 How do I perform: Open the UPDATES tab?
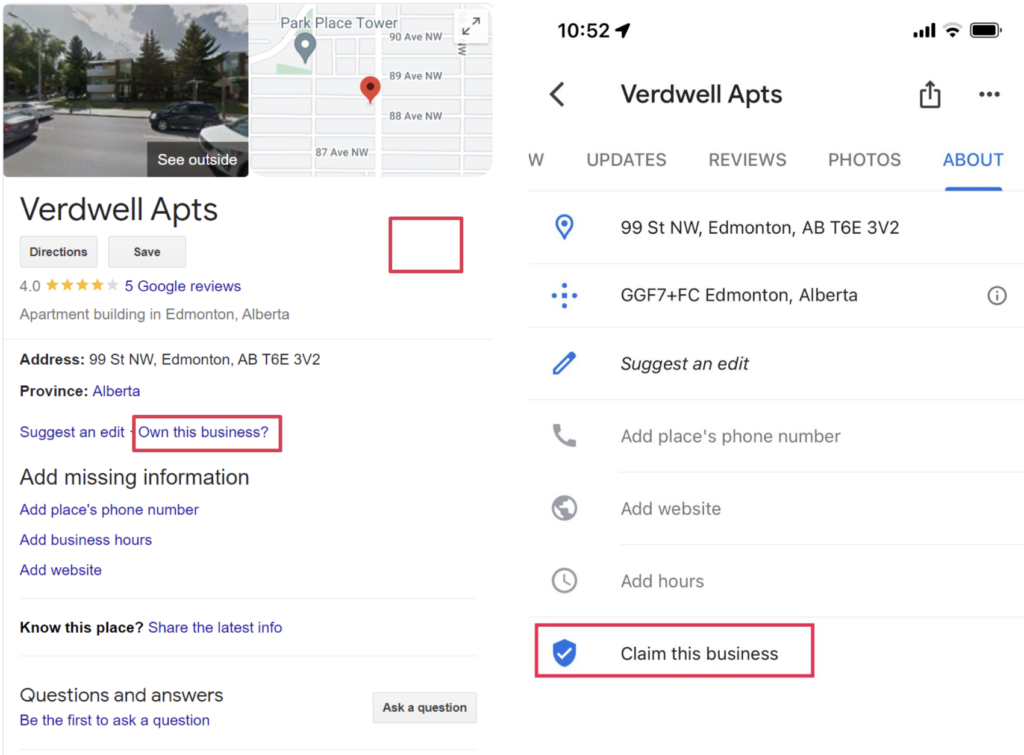[x=626, y=160]
